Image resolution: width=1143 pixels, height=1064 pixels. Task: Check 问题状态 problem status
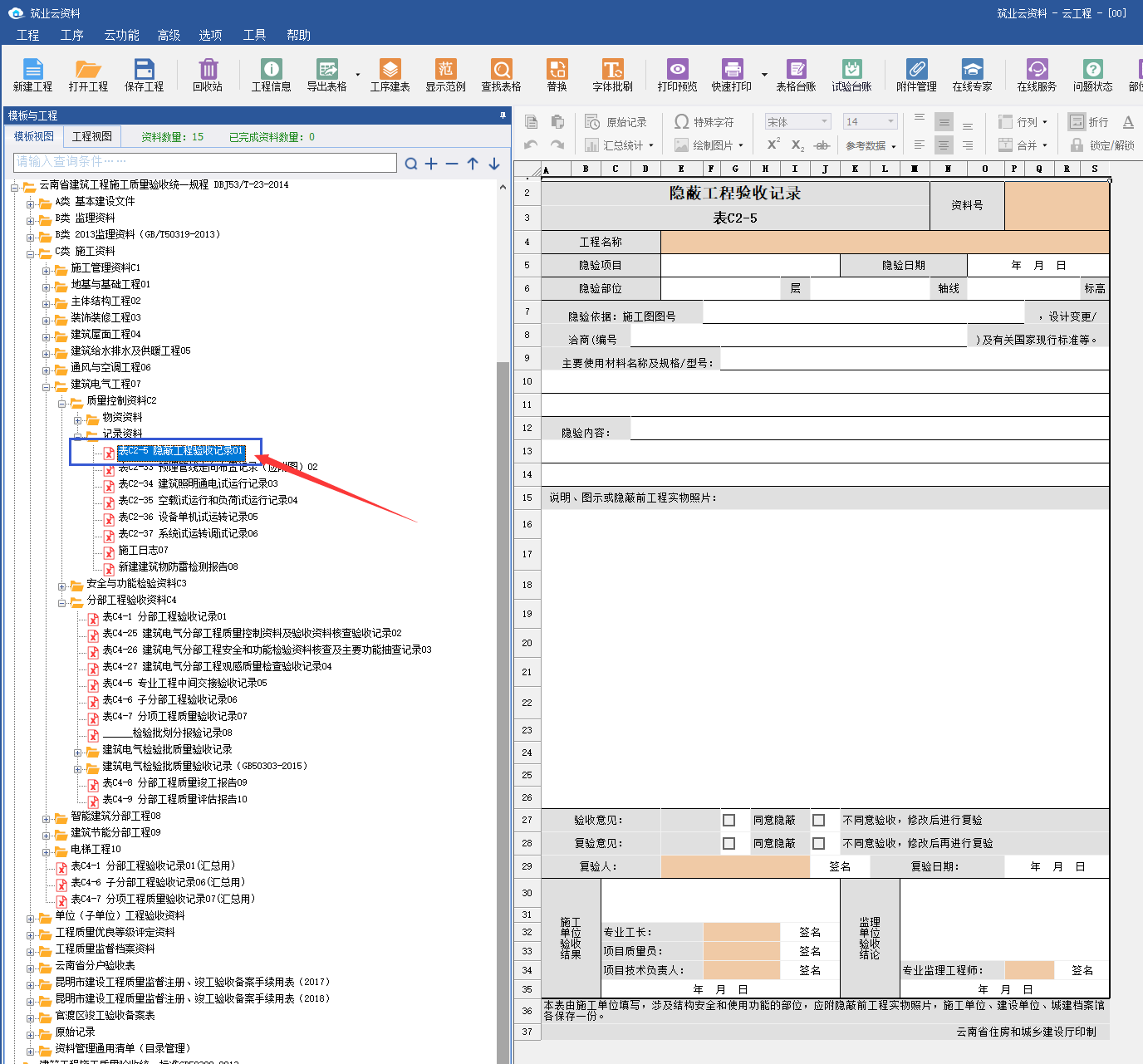coord(1092,75)
